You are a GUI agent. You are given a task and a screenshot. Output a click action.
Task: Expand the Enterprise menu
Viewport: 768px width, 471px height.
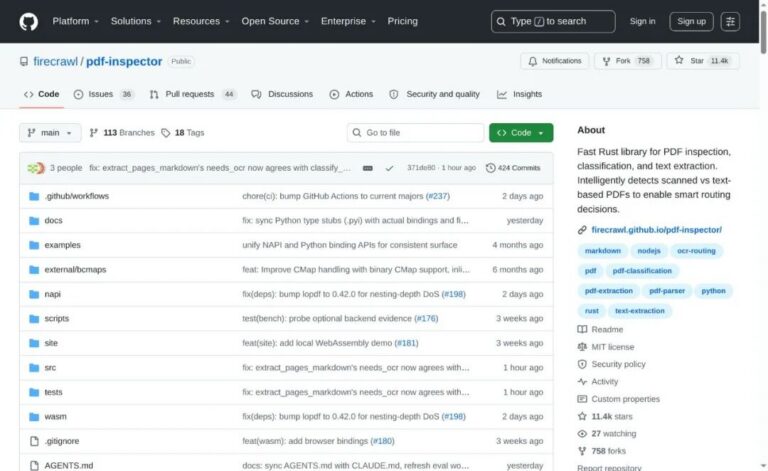(348, 22)
